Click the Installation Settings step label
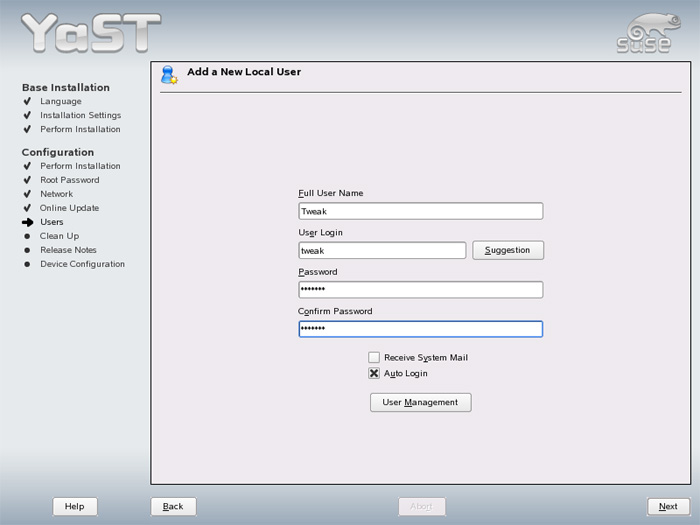This screenshot has height=525, width=700. pyautogui.click(x=80, y=115)
